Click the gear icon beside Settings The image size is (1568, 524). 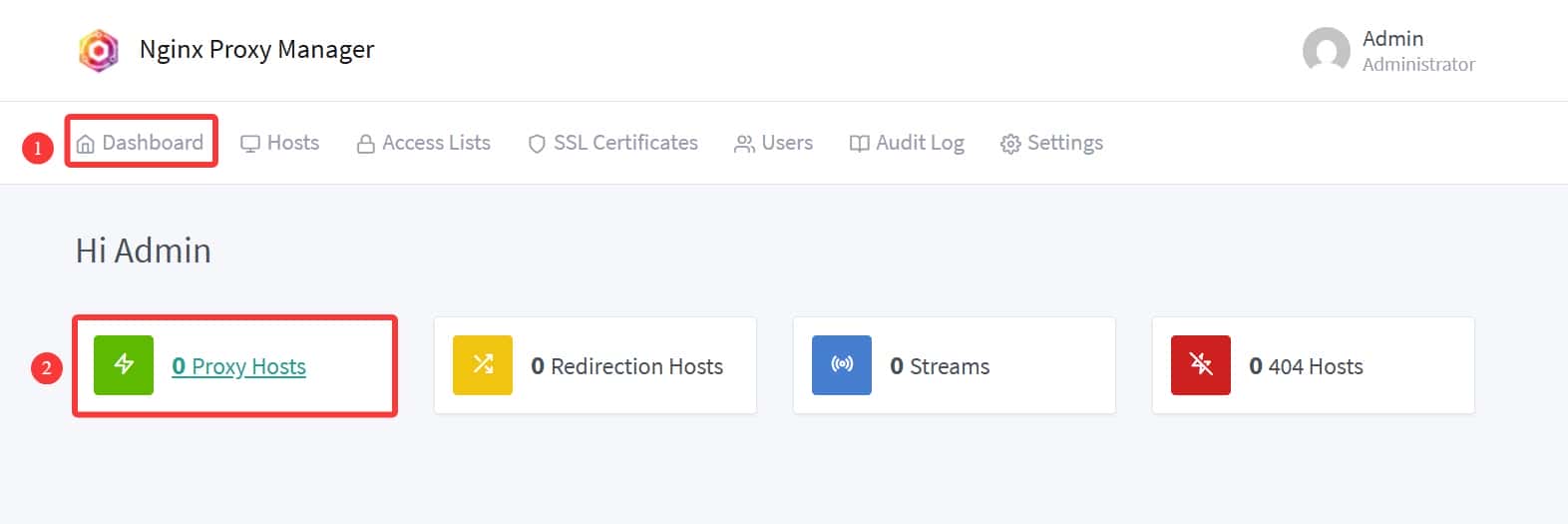click(1010, 144)
